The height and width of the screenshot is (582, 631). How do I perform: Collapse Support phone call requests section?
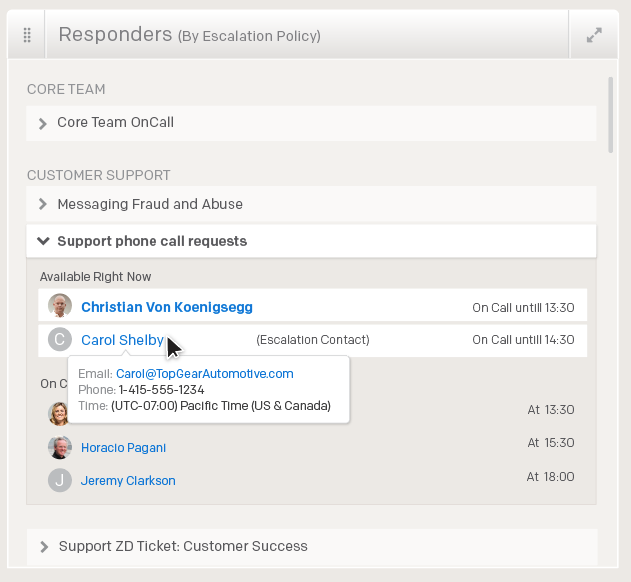(311, 241)
